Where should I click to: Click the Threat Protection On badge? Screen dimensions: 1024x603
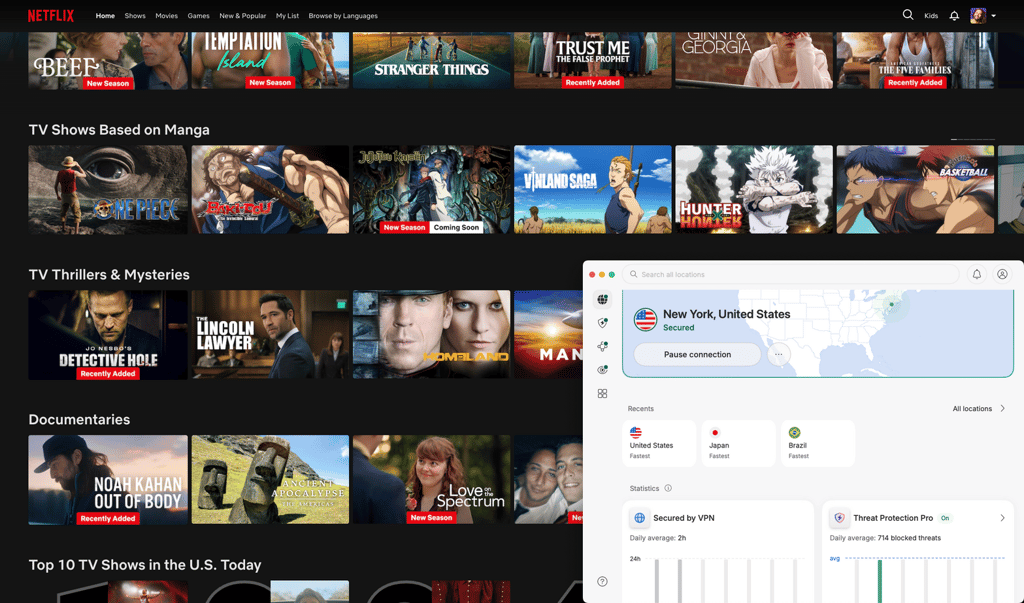point(945,518)
